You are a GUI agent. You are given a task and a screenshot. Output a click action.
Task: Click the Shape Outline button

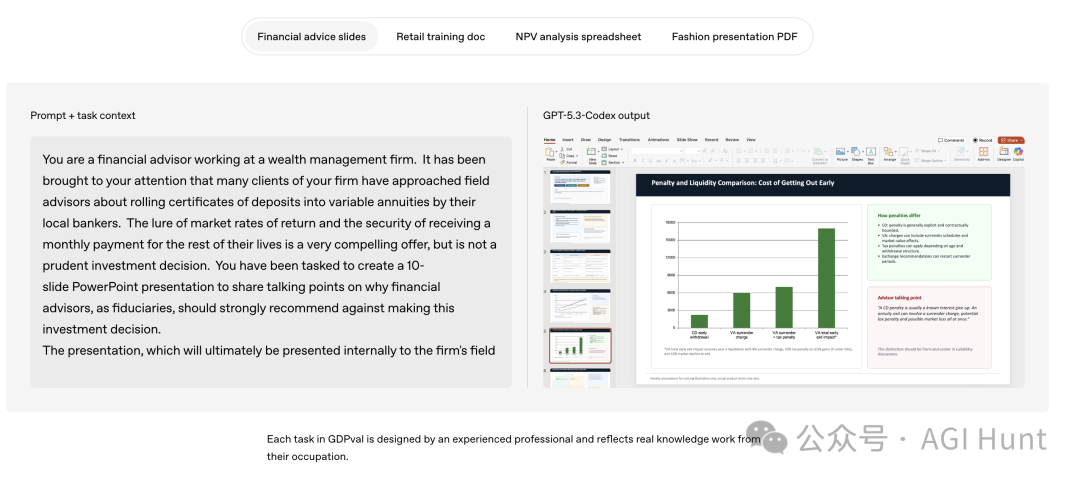[x=930, y=160]
